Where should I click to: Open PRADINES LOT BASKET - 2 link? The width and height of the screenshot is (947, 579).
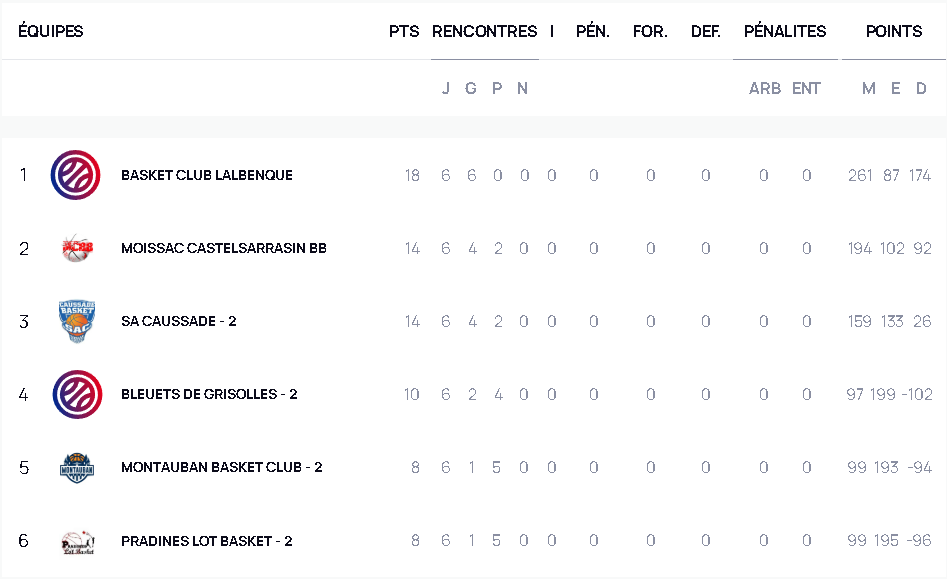207,541
